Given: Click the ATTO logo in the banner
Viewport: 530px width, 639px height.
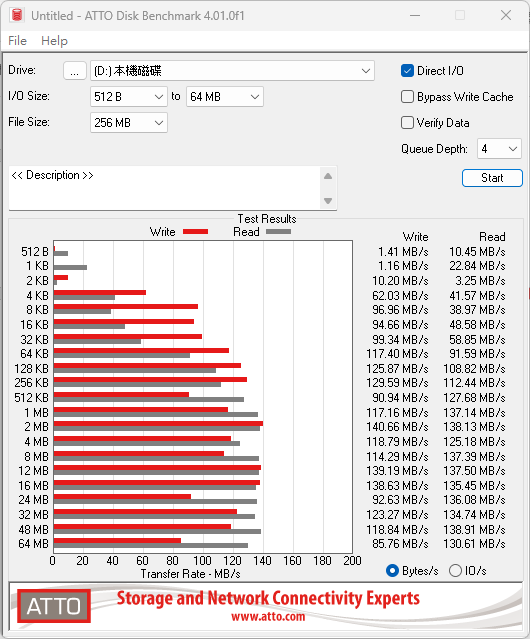Looking at the screenshot, I should pyautogui.click(x=54, y=606).
